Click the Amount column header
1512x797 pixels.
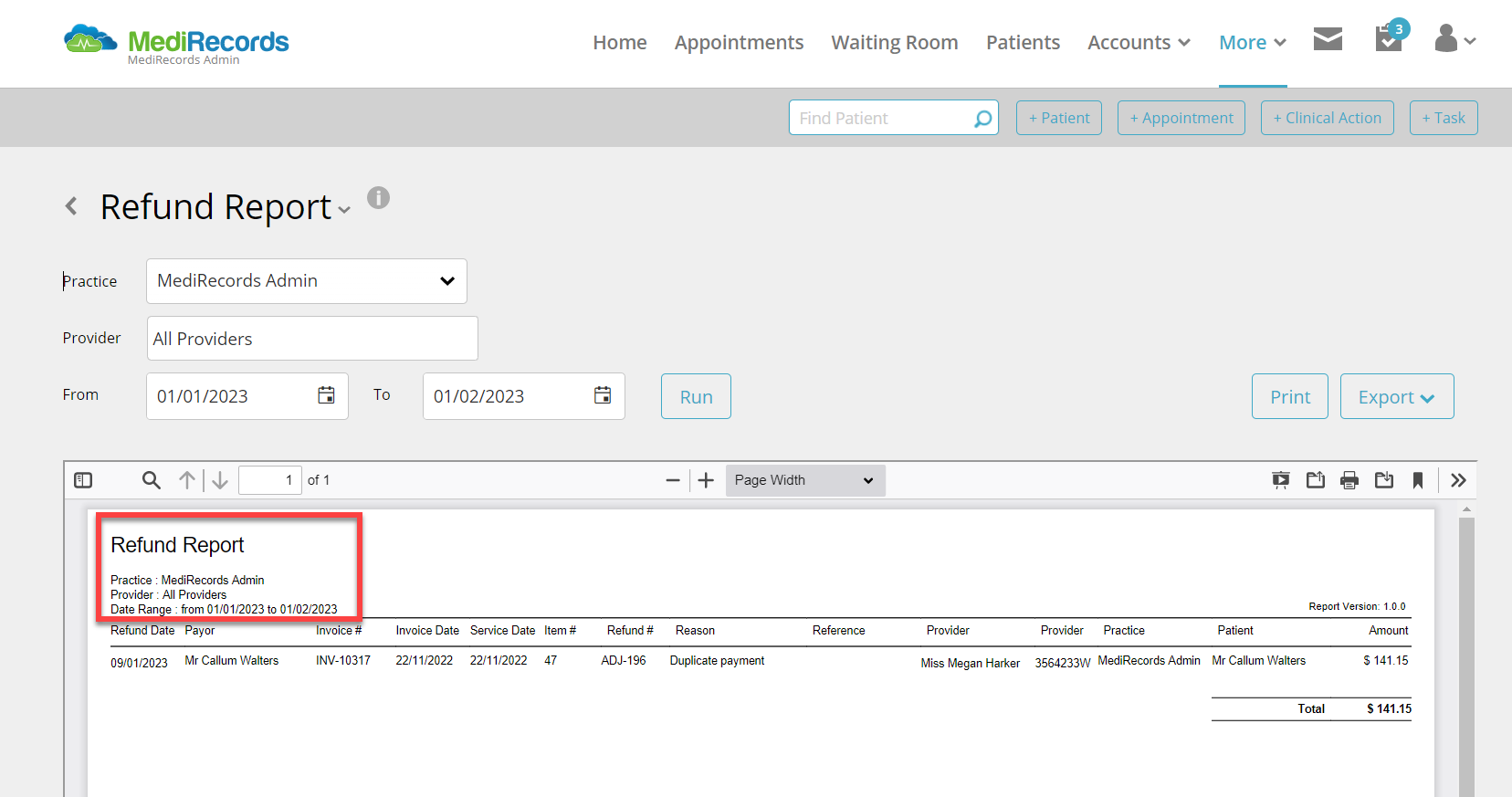click(1389, 631)
